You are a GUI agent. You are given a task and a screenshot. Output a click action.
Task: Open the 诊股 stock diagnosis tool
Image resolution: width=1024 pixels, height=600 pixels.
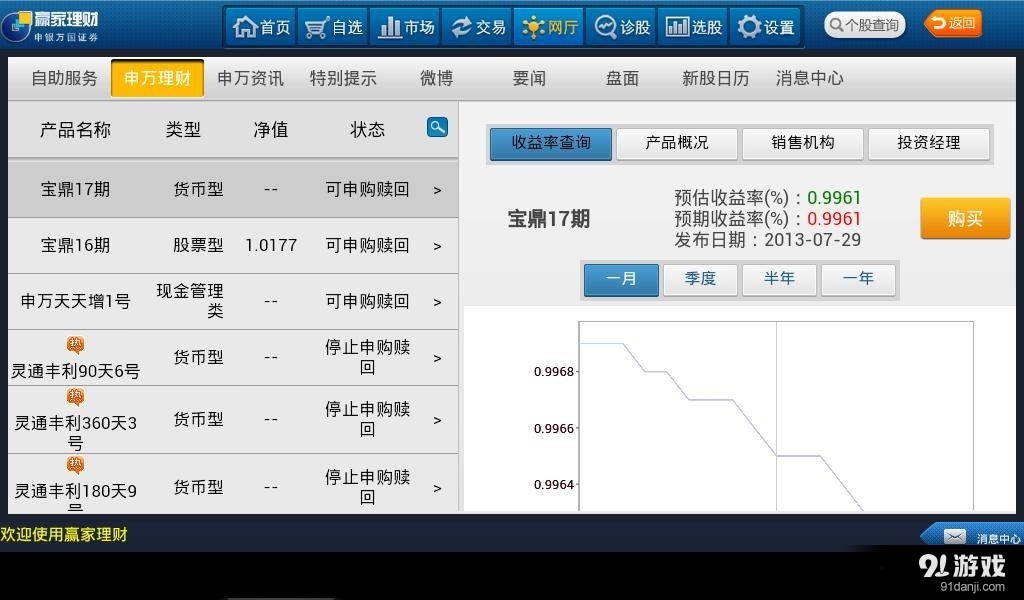621,27
